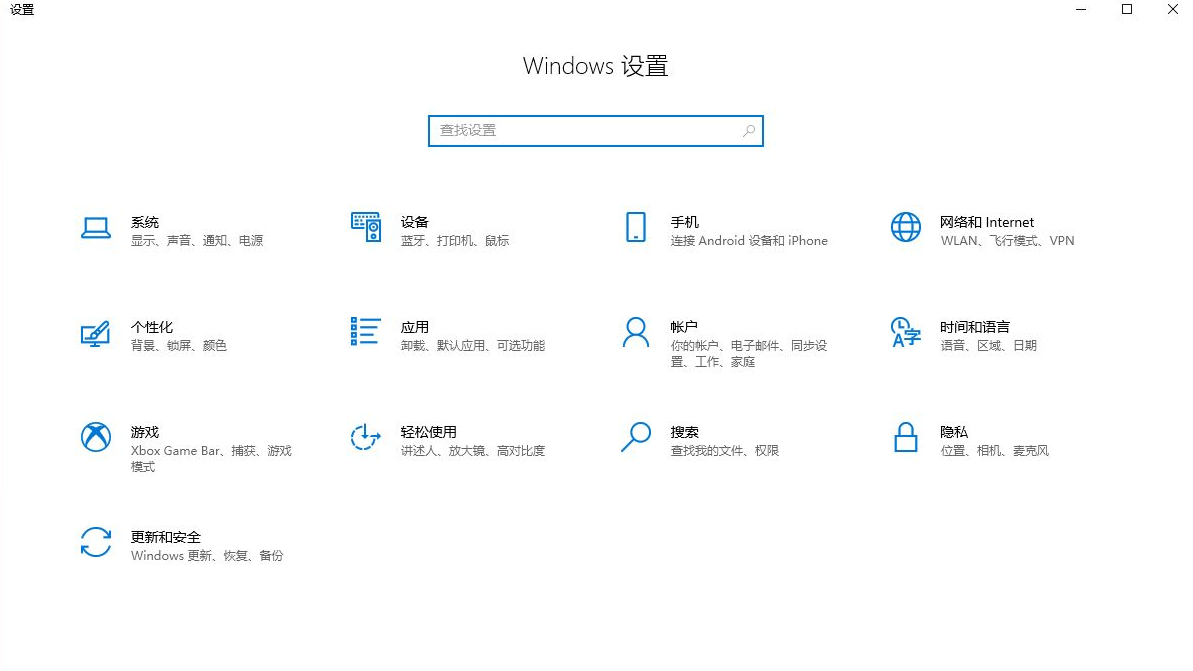Click the magnifier icon beside 搜索 category
Screen dimensions: 1193x671
[636, 437]
